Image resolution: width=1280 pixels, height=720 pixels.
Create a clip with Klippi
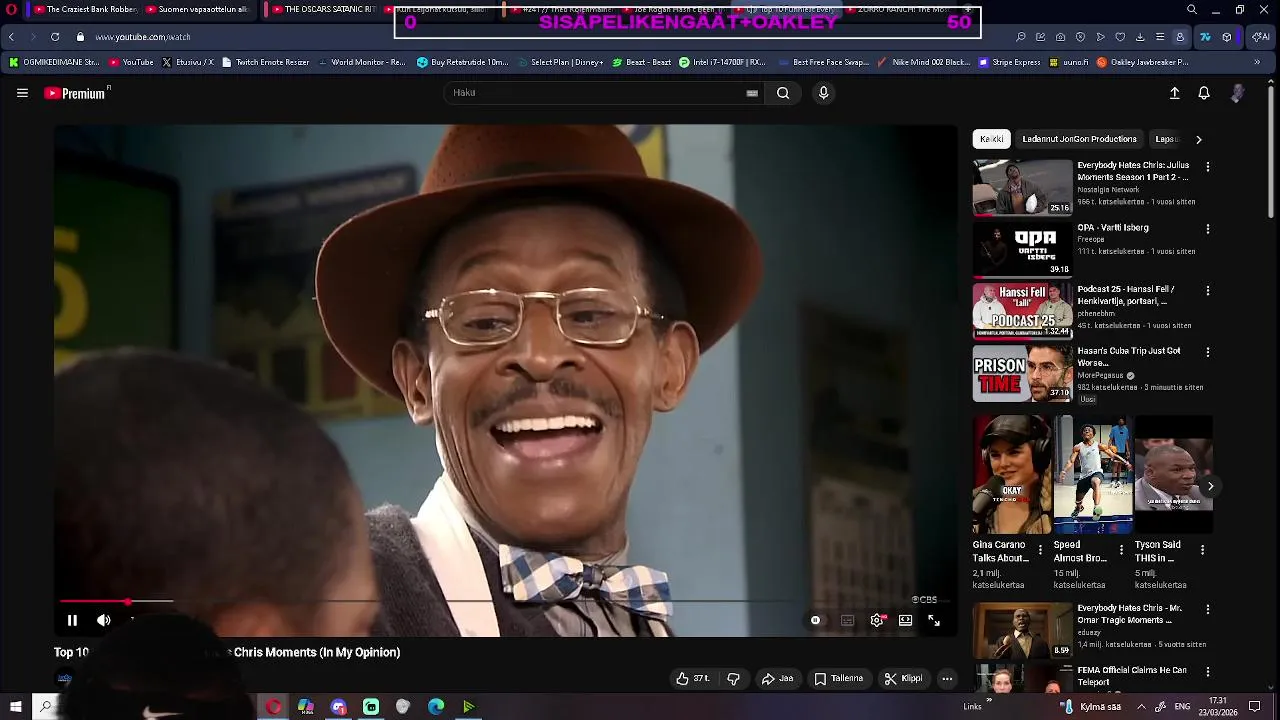[x=903, y=678]
